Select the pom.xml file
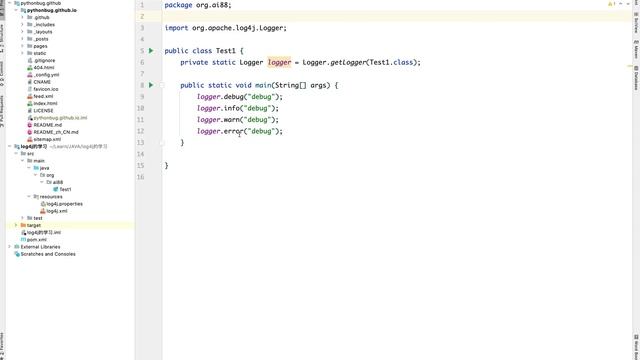The height and width of the screenshot is (360, 640). click(x=36, y=240)
